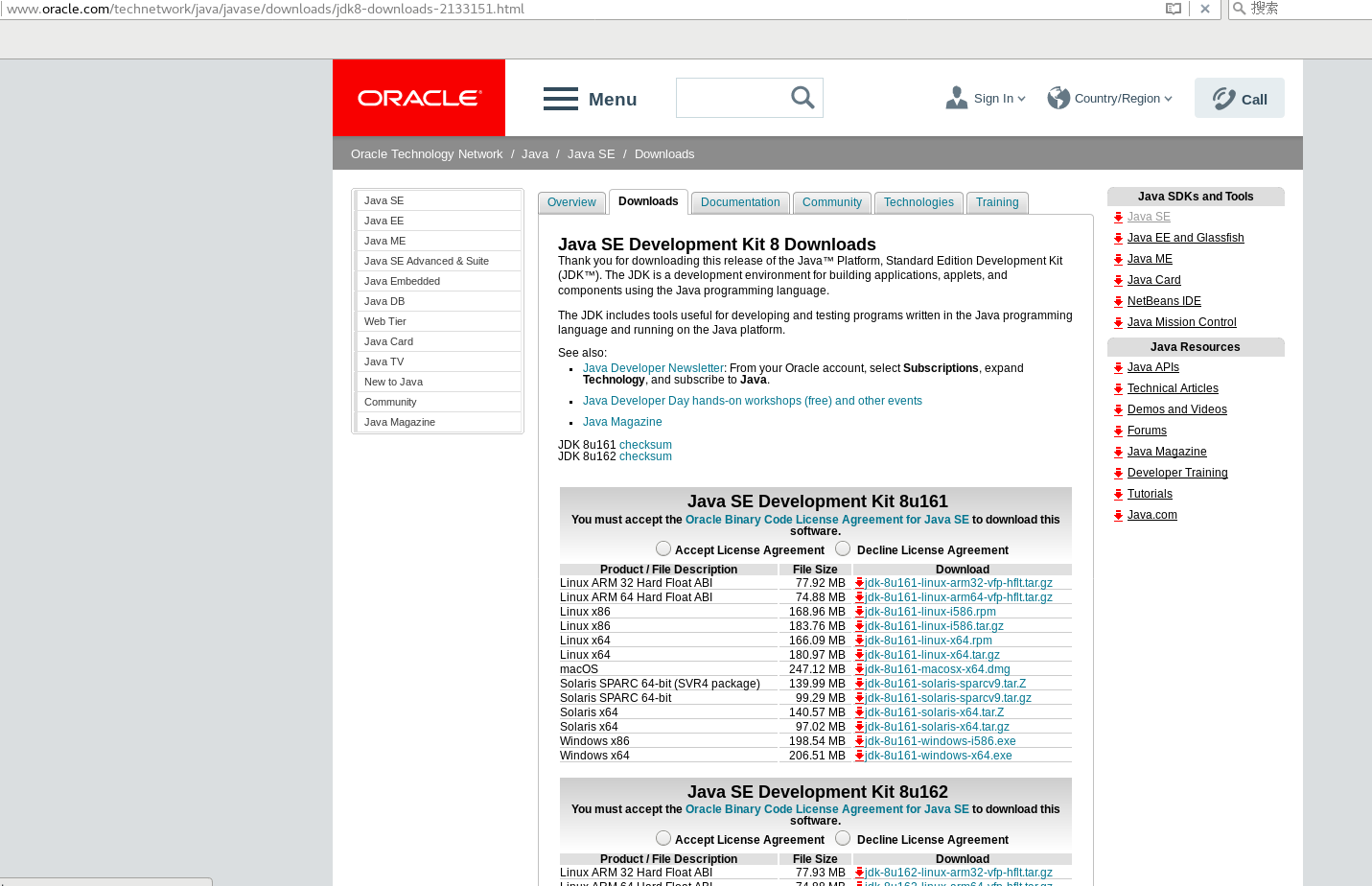Image resolution: width=1372 pixels, height=886 pixels.
Task: Click the Country/Region globe icon
Action: coord(1058,98)
